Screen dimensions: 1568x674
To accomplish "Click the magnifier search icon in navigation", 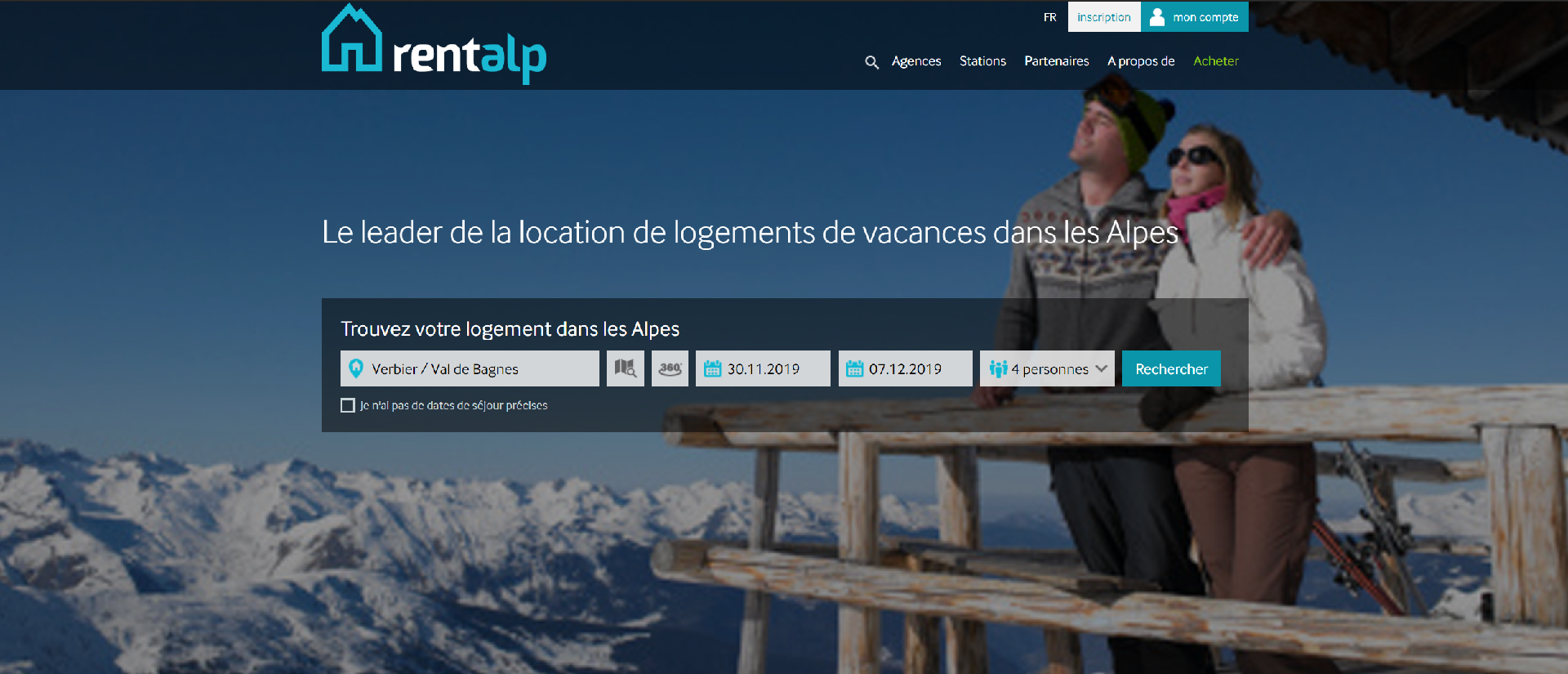I will pos(871,62).
